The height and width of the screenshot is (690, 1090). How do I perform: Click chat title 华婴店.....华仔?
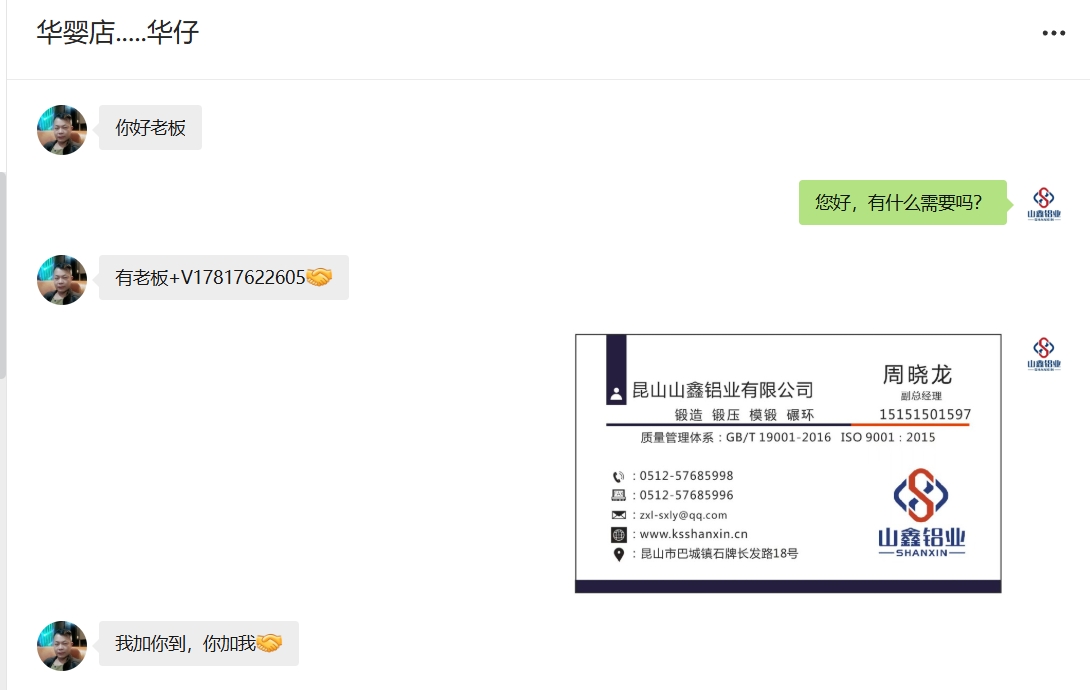click(x=117, y=32)
